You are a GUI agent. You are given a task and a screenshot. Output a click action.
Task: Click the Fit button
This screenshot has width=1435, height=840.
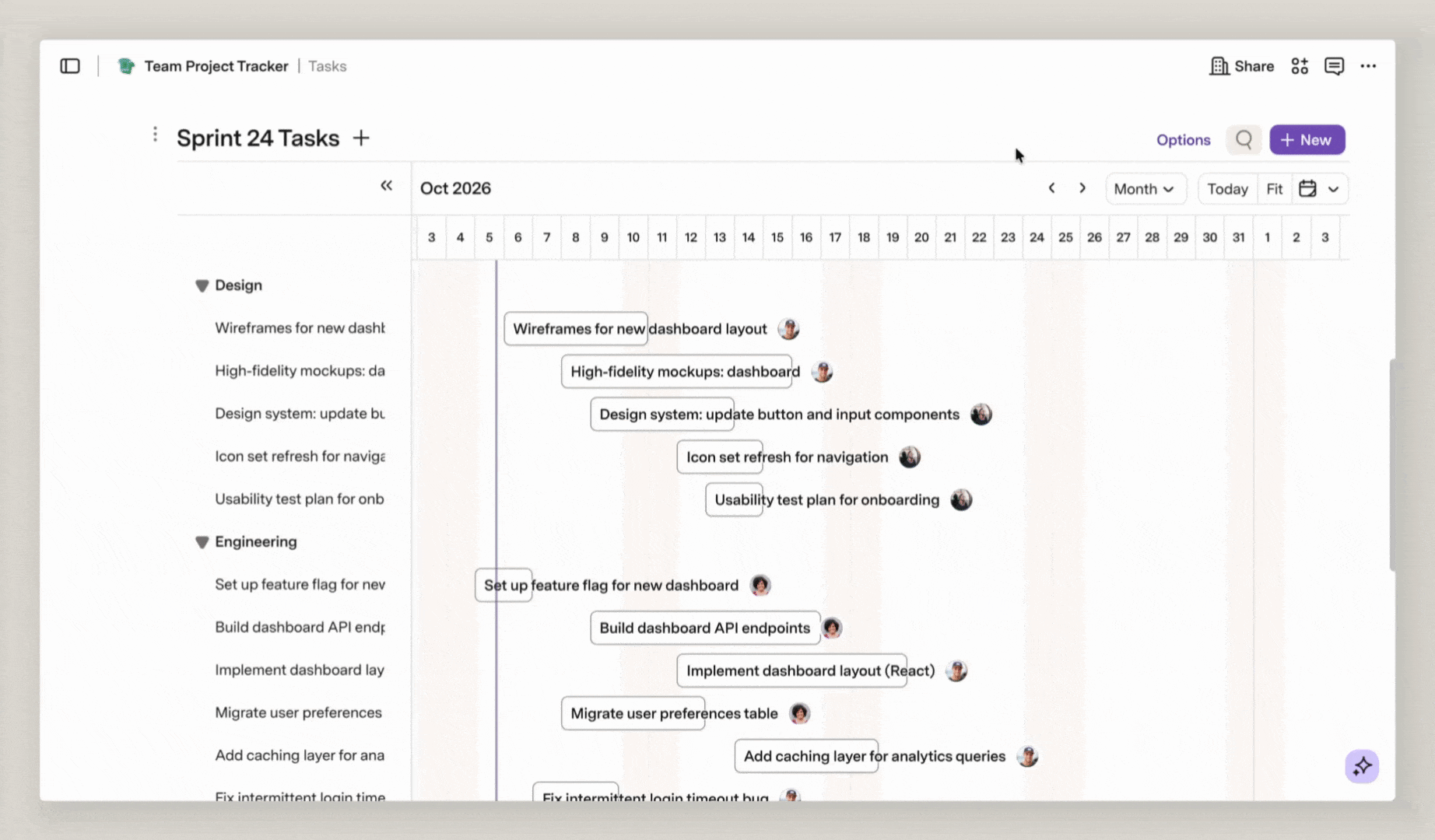(x=1274, y=189)
